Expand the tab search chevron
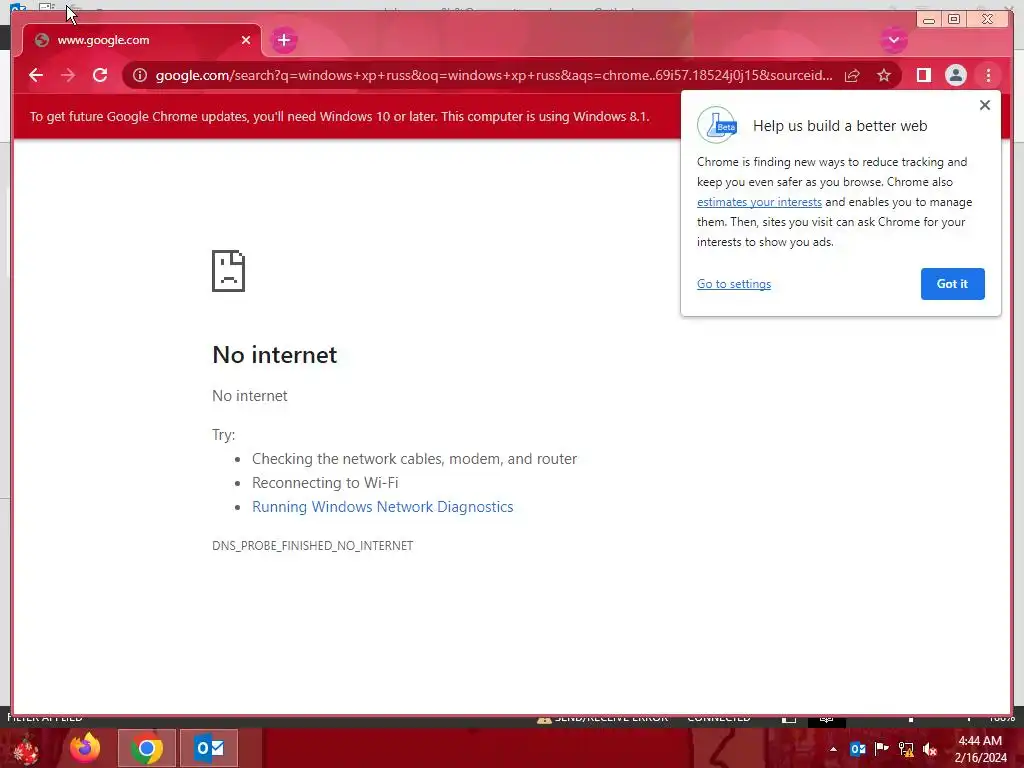The height and width of the screenshot is (768, 1024). (893, 40)
